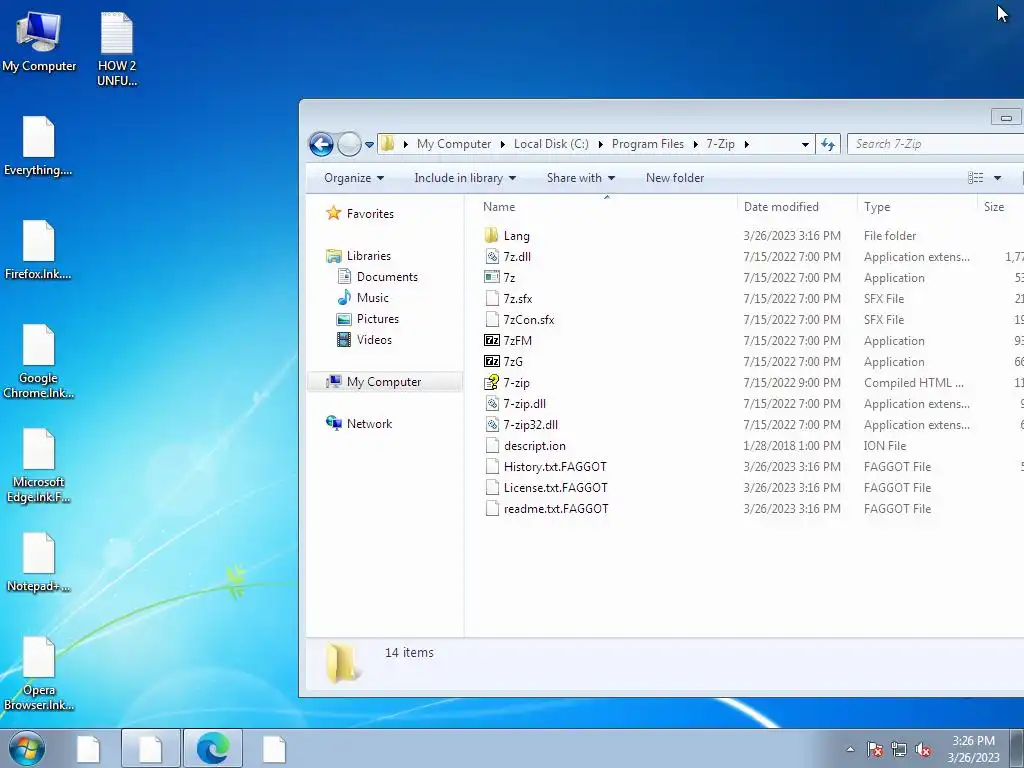Open the My Computer desktop icon
This screenshot has width=1024, height=768.
39,42
